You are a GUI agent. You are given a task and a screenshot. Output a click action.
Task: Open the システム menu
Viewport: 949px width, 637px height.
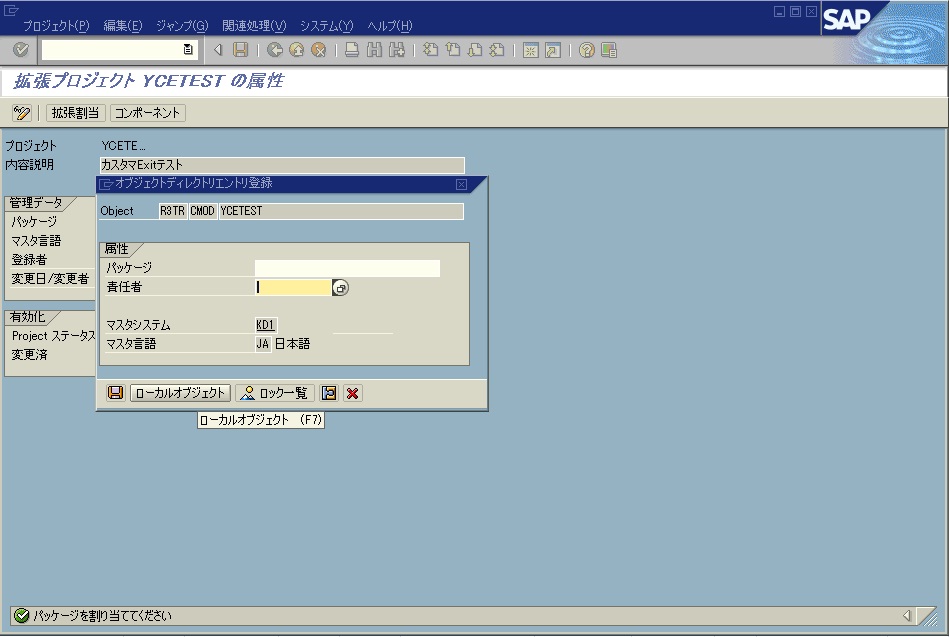[x=324, y=25]
